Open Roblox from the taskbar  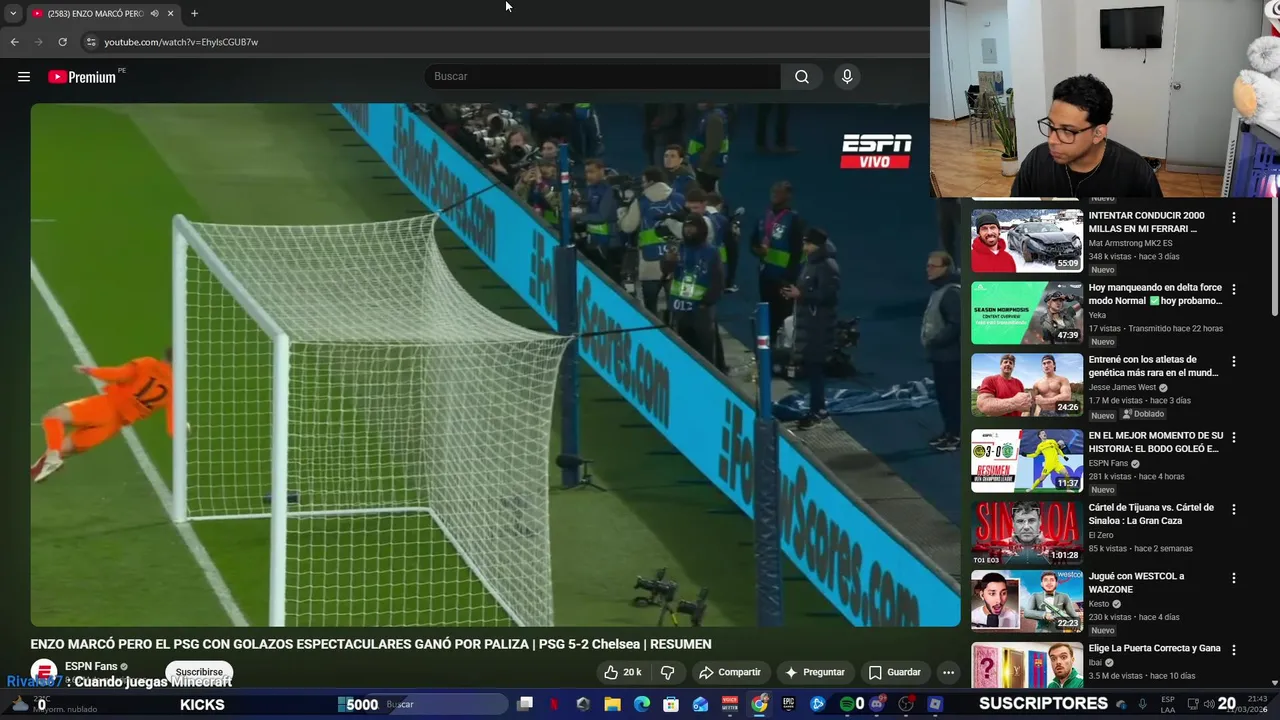935,704
